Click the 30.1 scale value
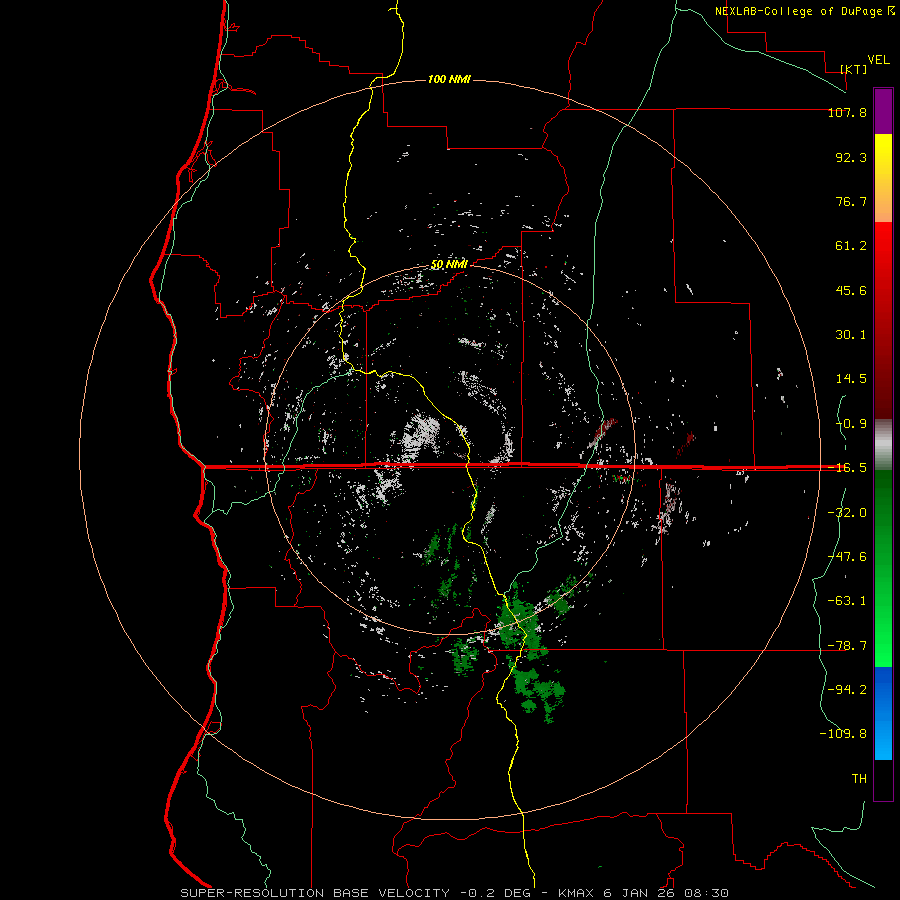 851,335
